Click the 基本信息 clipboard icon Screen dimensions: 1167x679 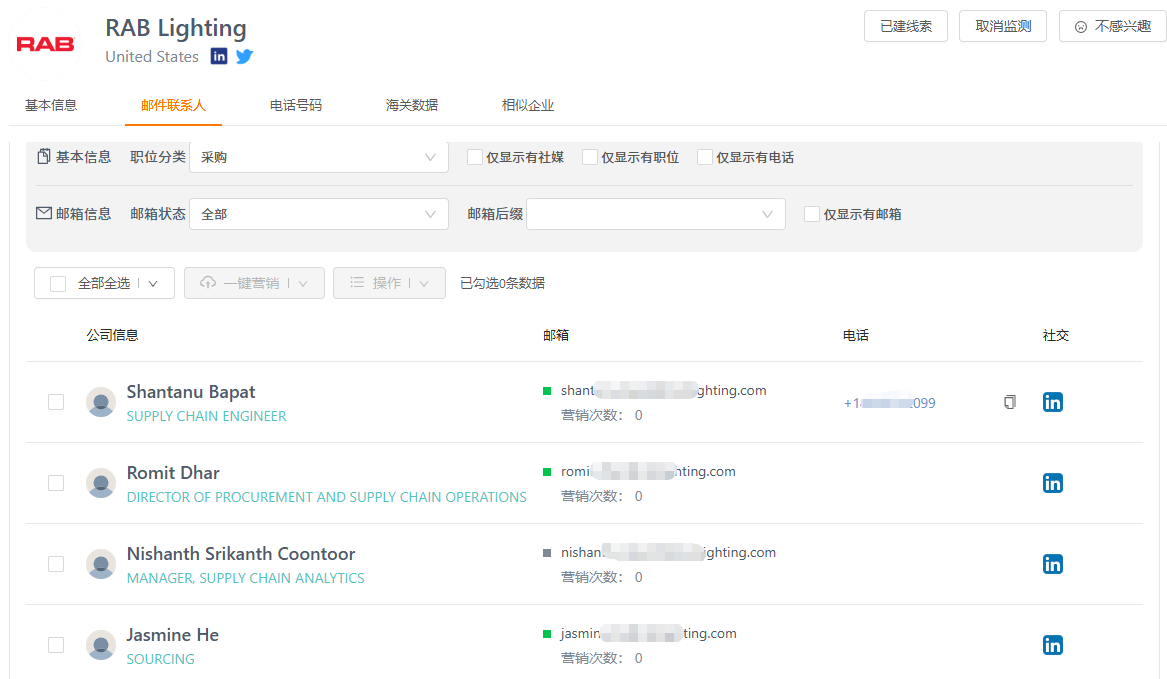(44, 156)
